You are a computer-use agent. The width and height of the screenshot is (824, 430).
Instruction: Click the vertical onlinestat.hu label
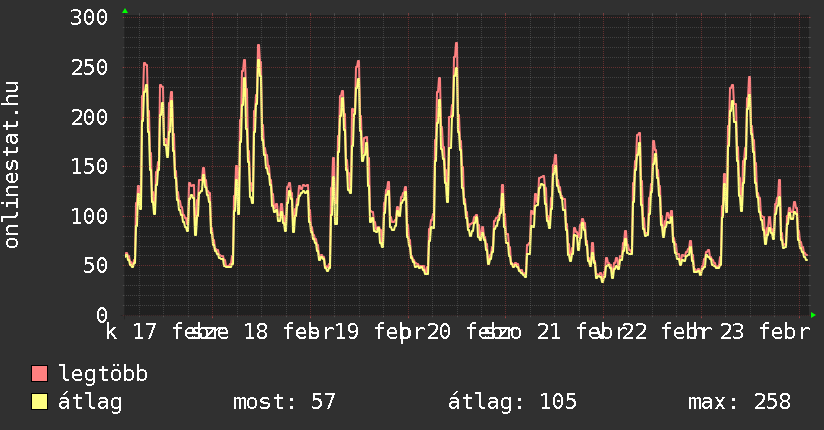[13, 166]
